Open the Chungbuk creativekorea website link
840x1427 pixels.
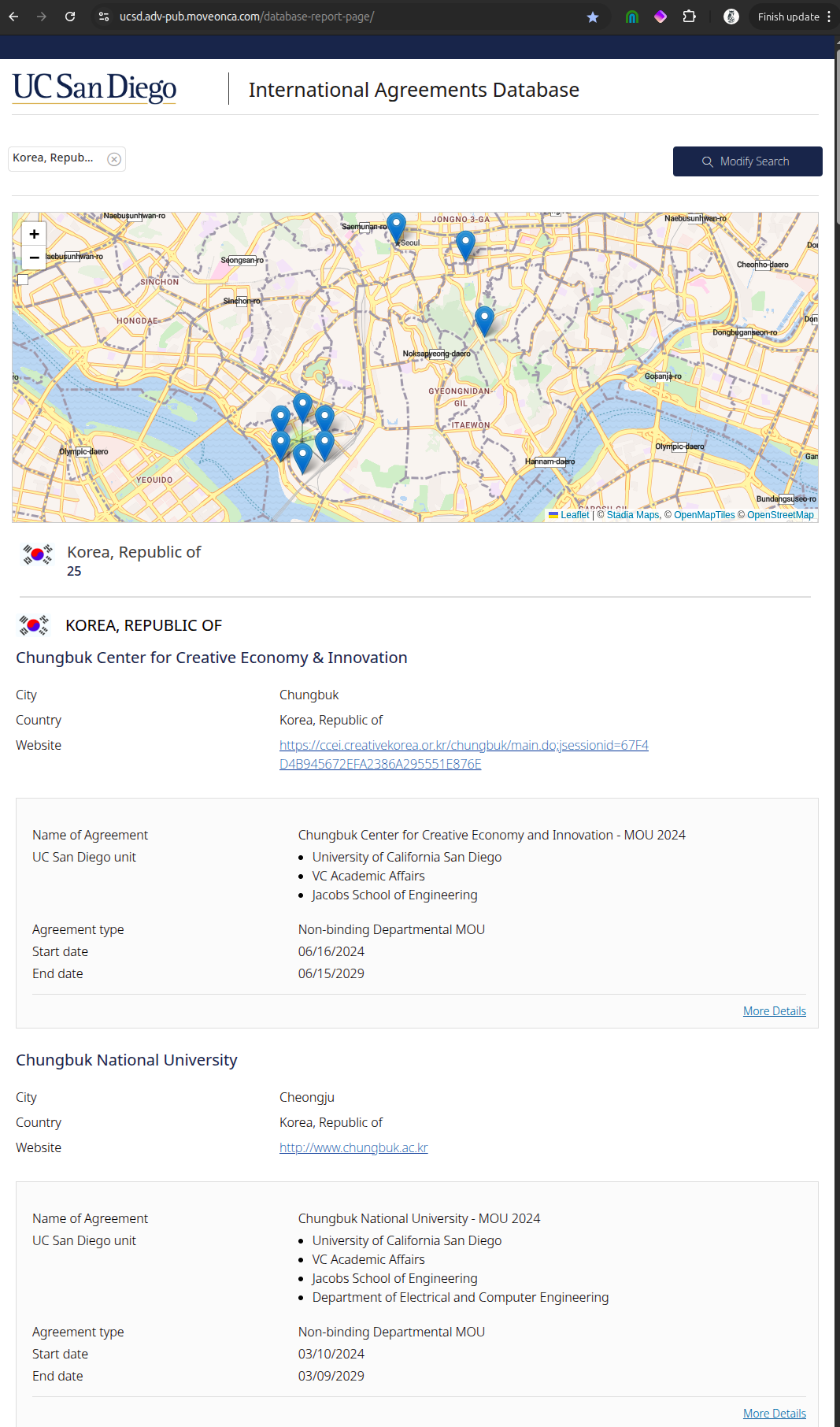464,754
